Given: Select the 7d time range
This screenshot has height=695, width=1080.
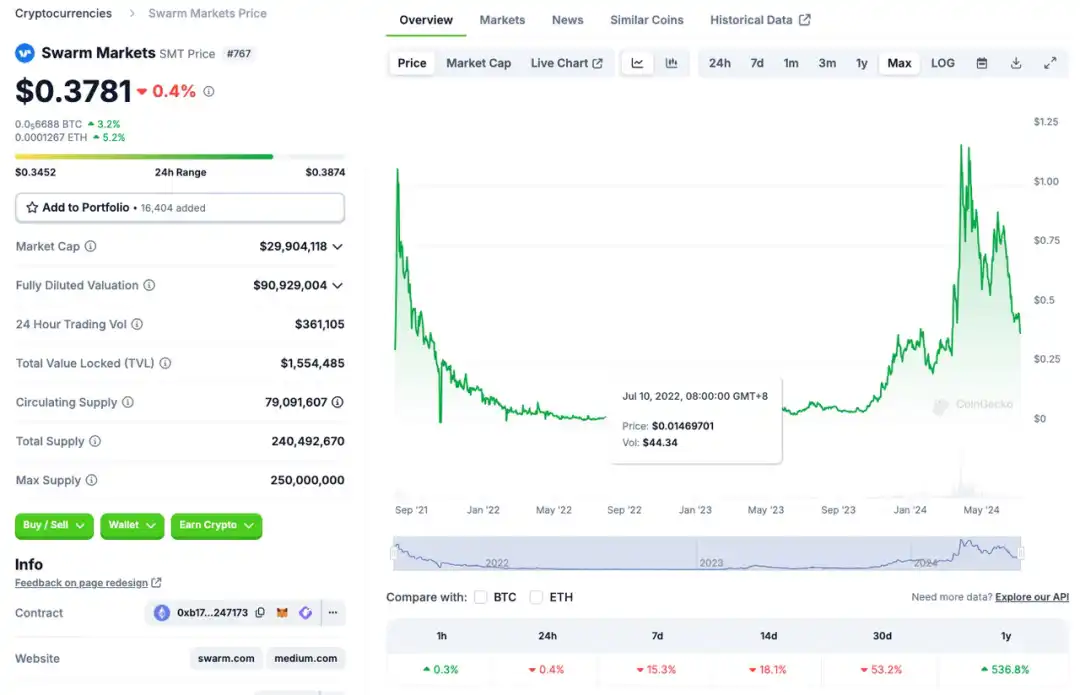Looking at the screenshot, I should (757, 63).
